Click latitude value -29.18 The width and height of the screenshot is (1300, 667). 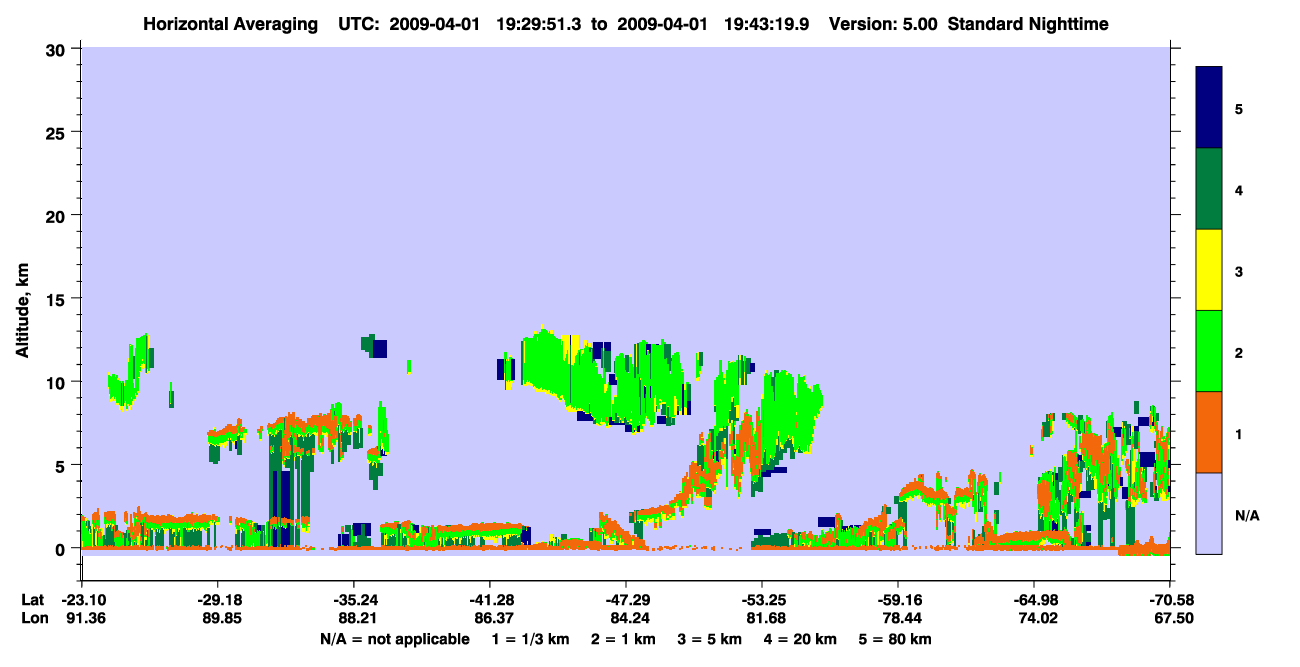[x=217, y=600]
